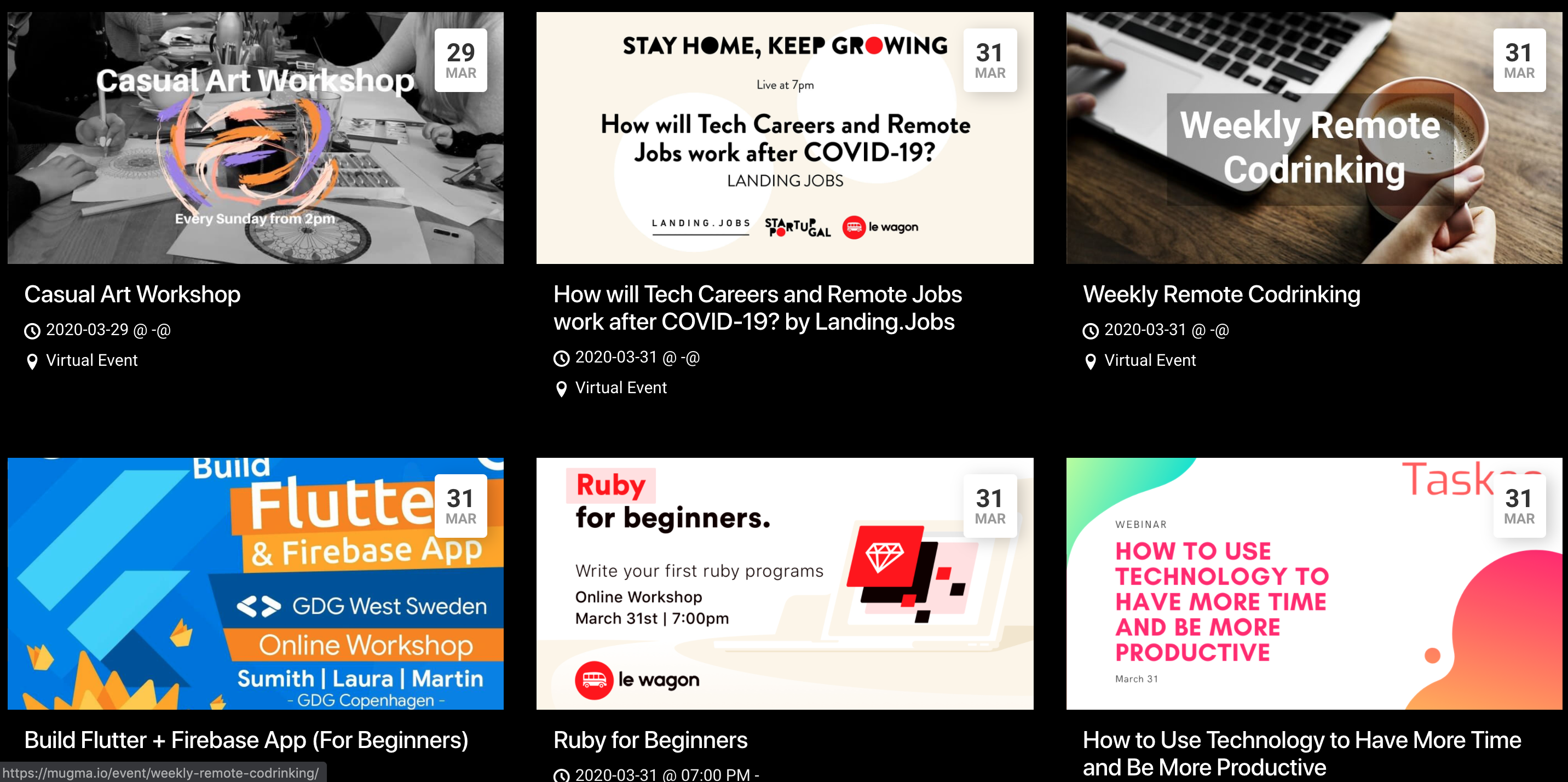Click the 29 MAR date badge on art workshop
Screen dimensions: 1568x782
[x=461, y=60]
